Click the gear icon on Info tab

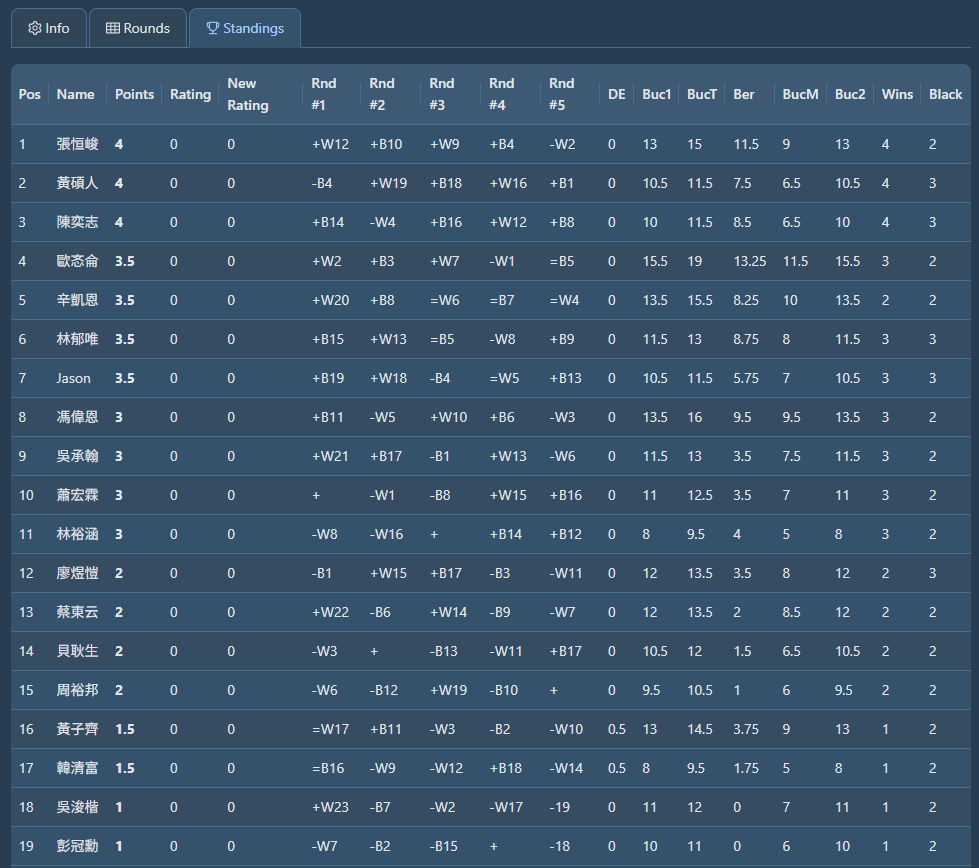(35, 28)
